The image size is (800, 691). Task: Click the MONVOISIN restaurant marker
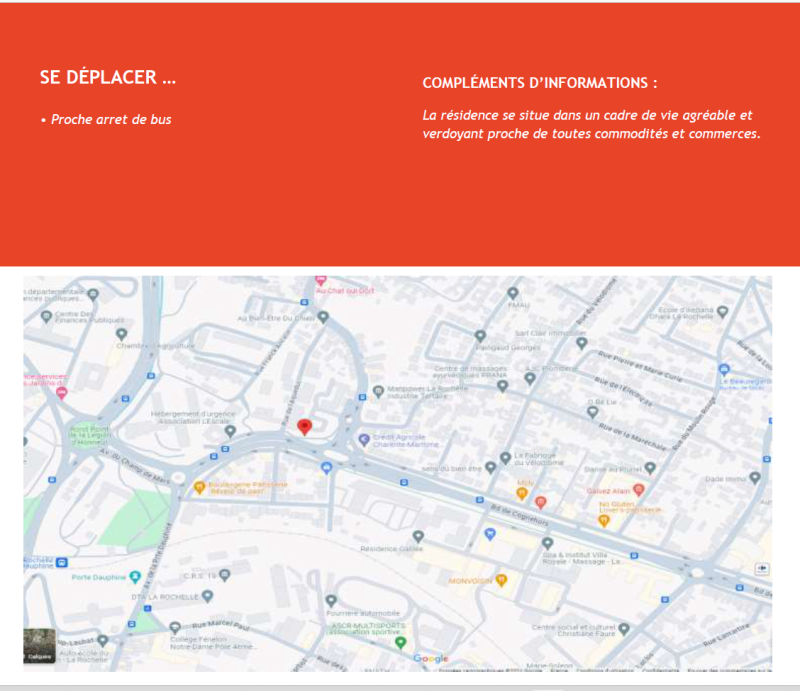502,580
